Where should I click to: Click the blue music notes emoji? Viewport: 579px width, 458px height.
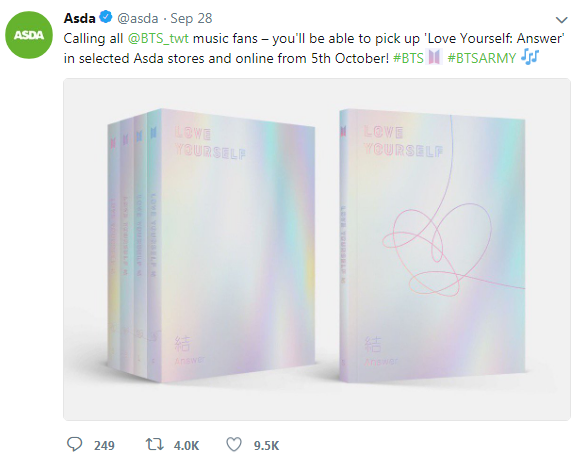(x=530, y=57)
